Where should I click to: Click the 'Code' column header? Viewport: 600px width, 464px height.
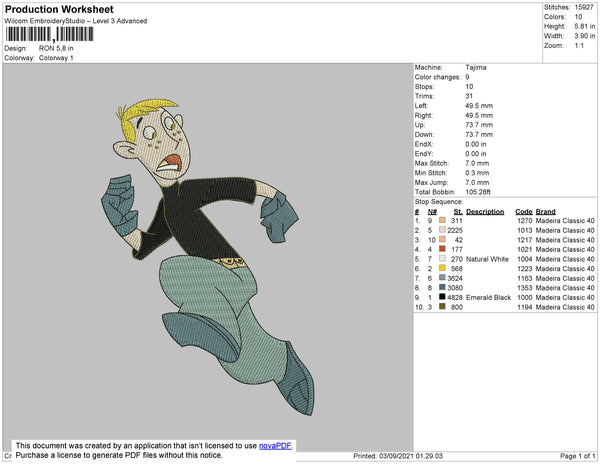pyautogui.click(x=524, y=212)
